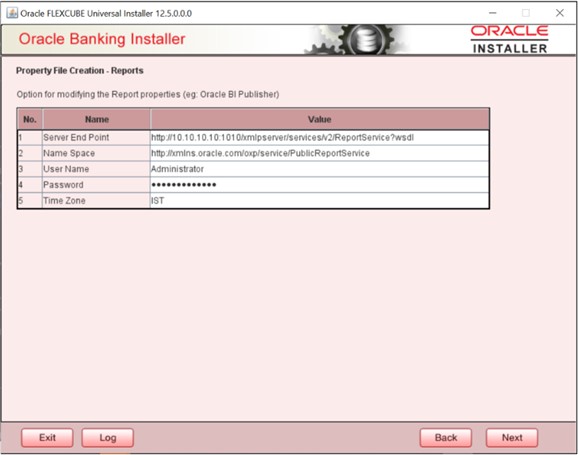578x455 pixels.
Task: Edit the Server End Point URL value
Action: (x=320, y=138)
